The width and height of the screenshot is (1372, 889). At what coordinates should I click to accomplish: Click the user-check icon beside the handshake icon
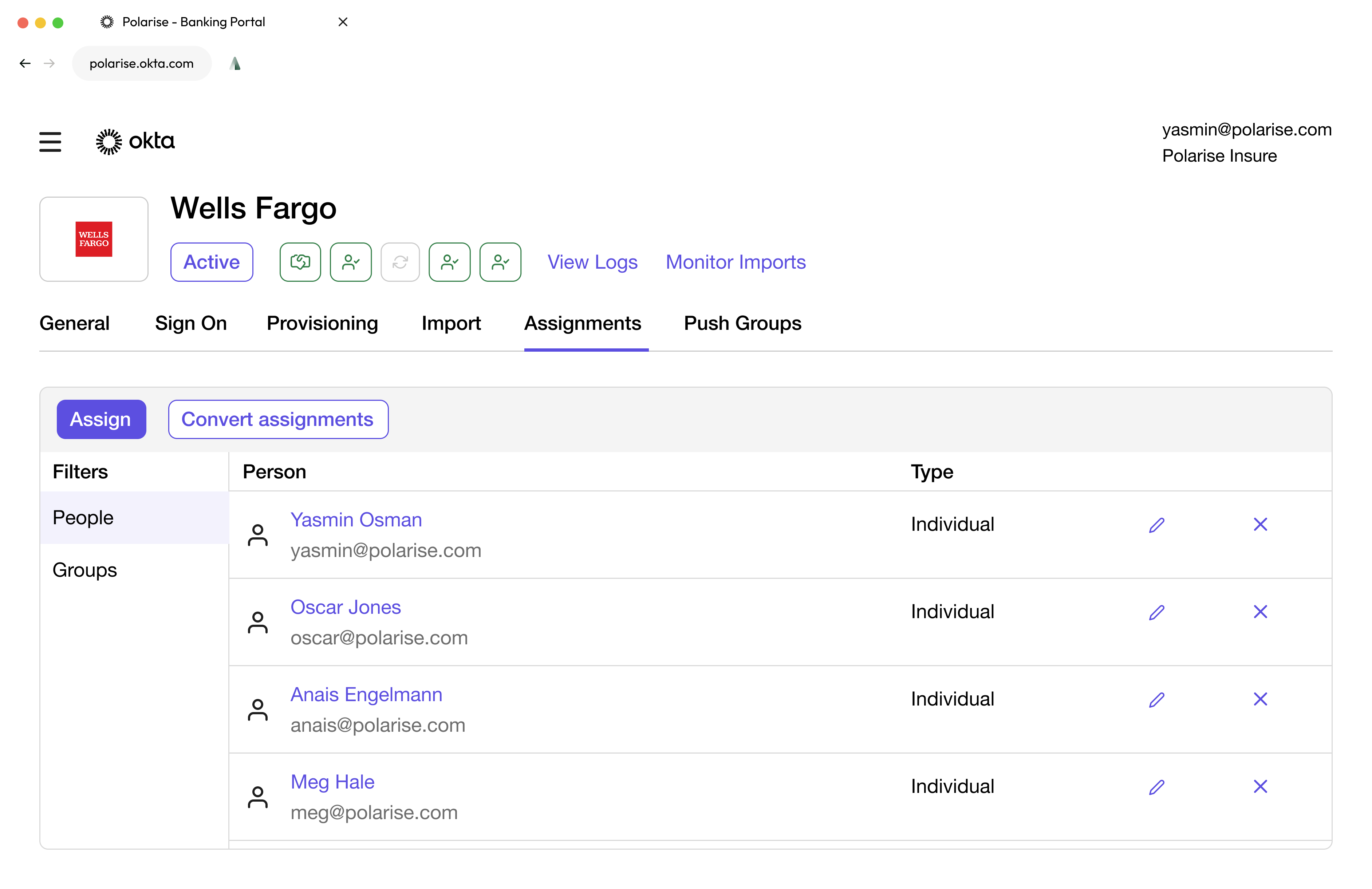click(x=351, y=262)
